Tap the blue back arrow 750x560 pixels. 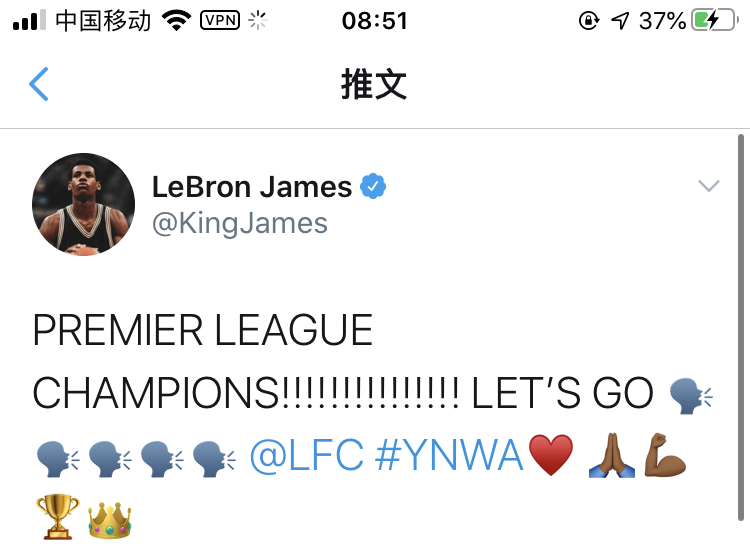(x=39, y=84)
